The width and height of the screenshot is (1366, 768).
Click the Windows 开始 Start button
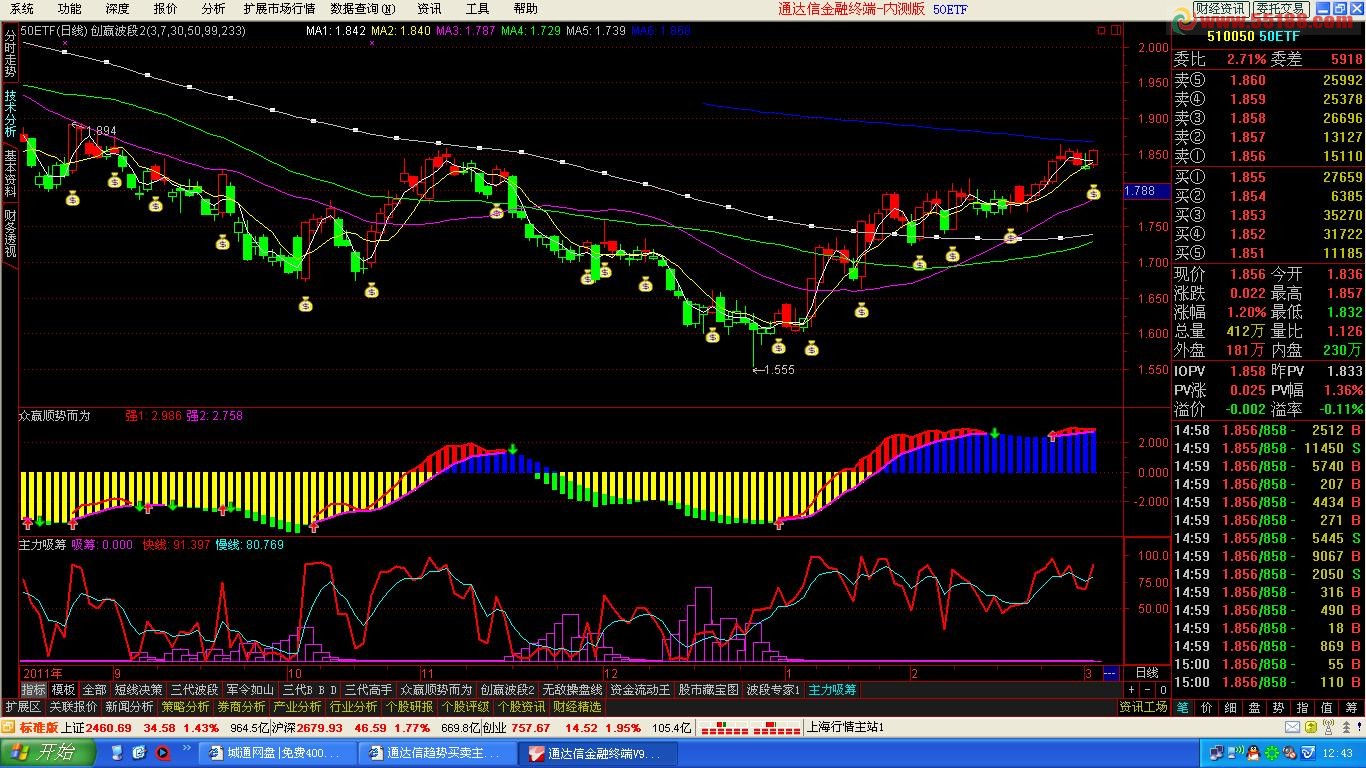pyautogui.click(x=46, y=752)
